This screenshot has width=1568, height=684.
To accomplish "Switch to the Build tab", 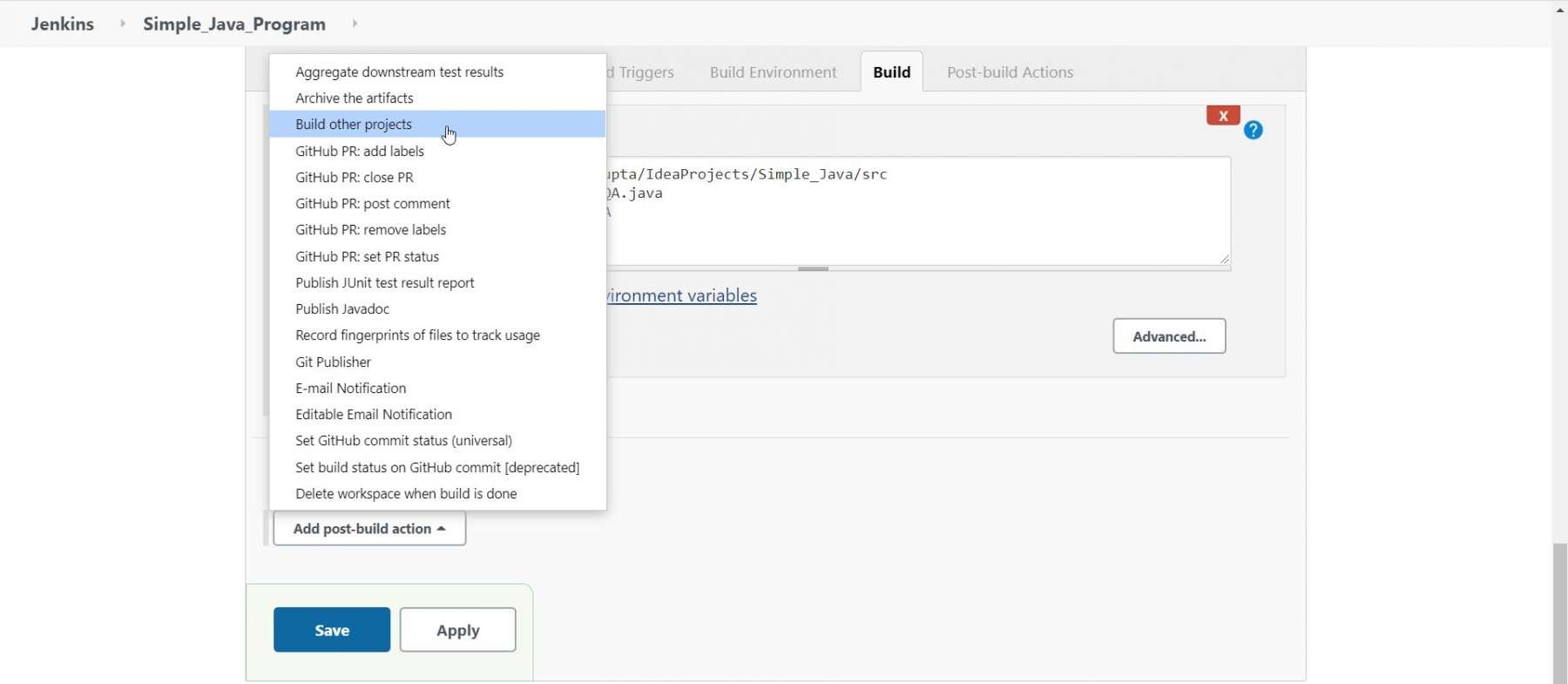I will click(x=892, y=72).
